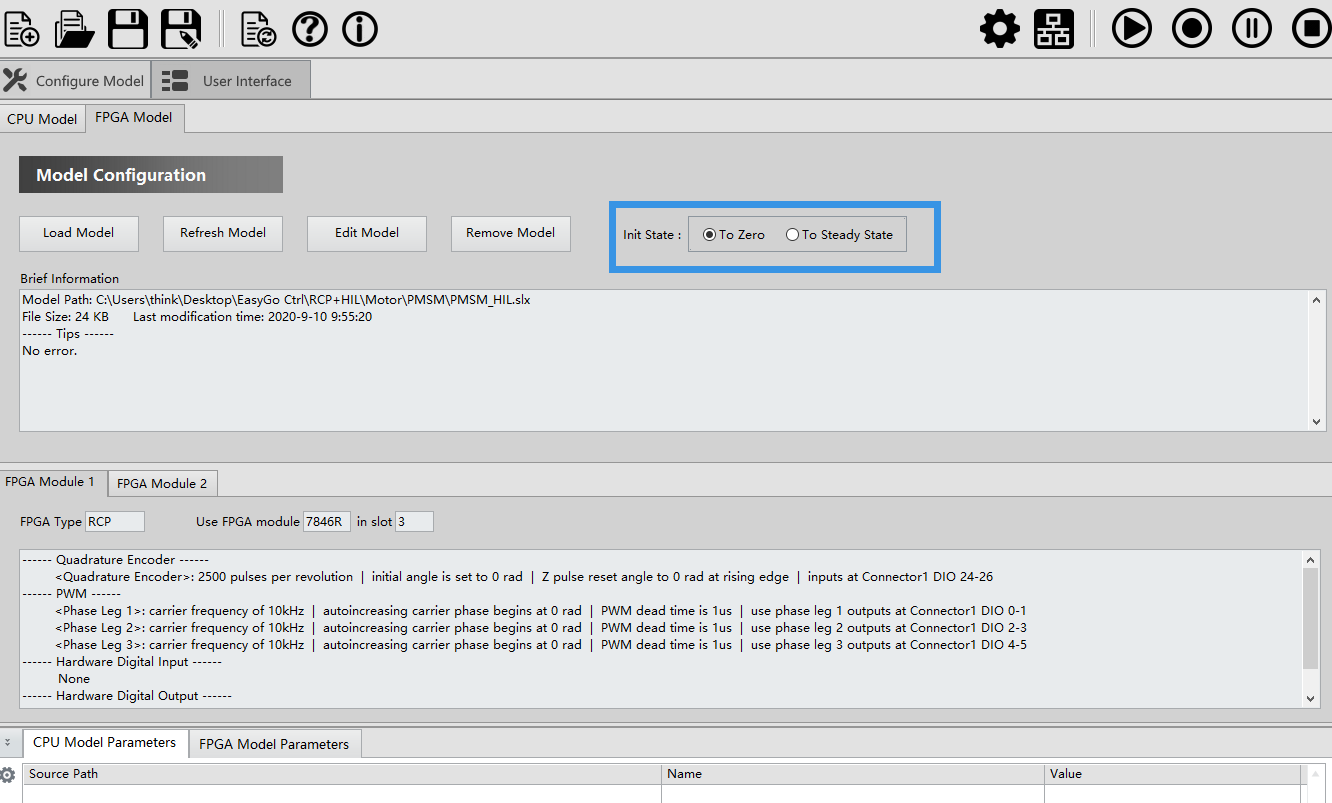Select the FPGA Model tab
Viewport: 1332px width, 803px height.
[x=134, y=118]
